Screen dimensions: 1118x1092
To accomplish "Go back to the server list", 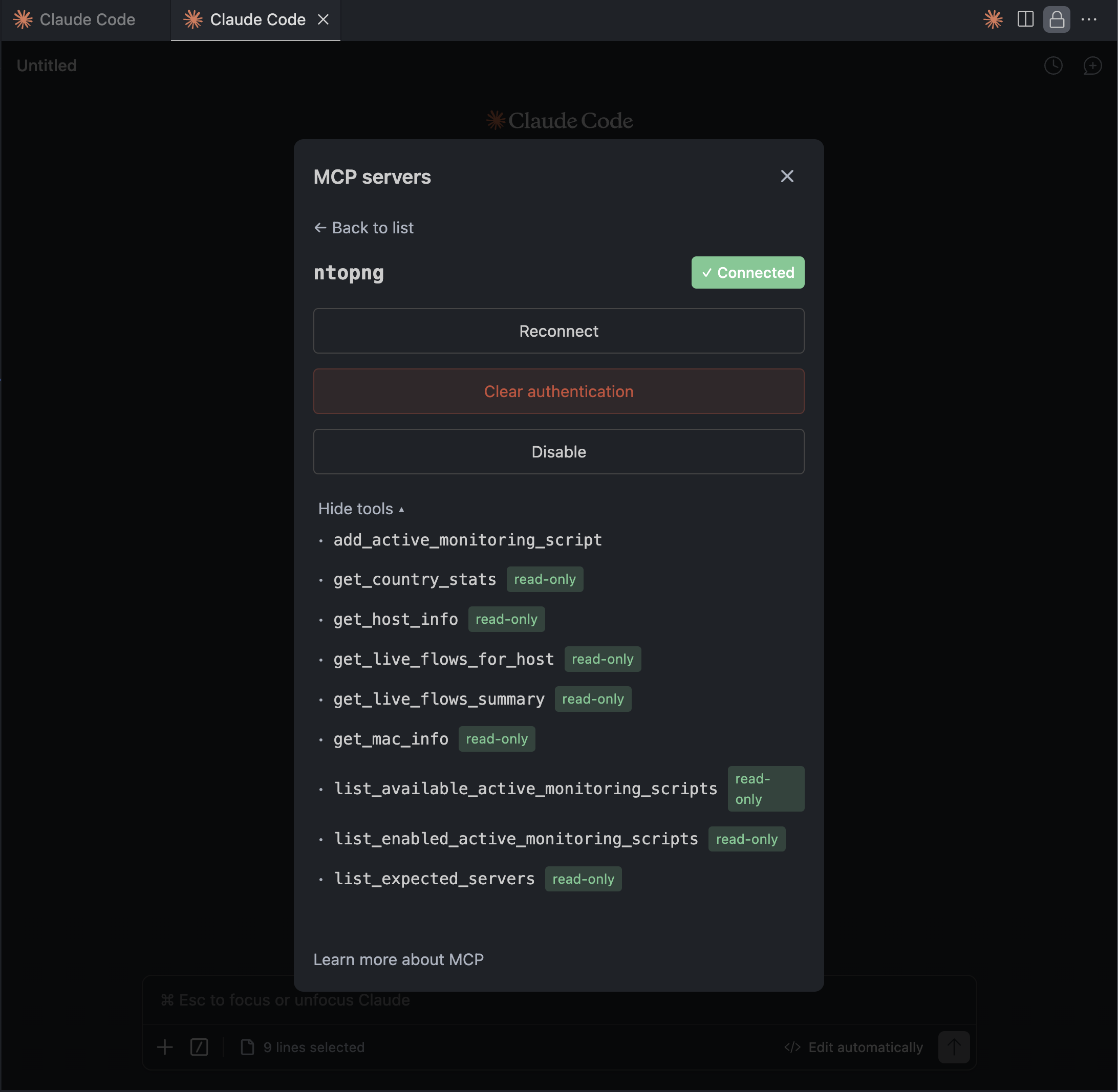I will click(x=363, y=228).
